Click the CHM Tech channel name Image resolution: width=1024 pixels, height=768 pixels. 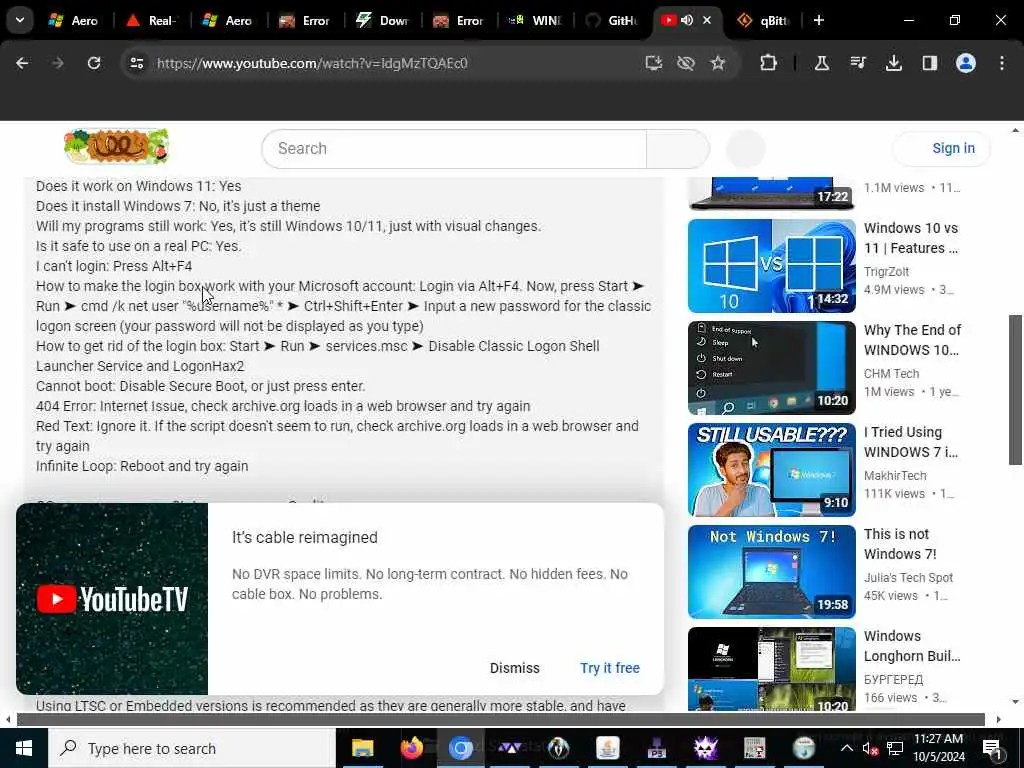coord(891,374)
